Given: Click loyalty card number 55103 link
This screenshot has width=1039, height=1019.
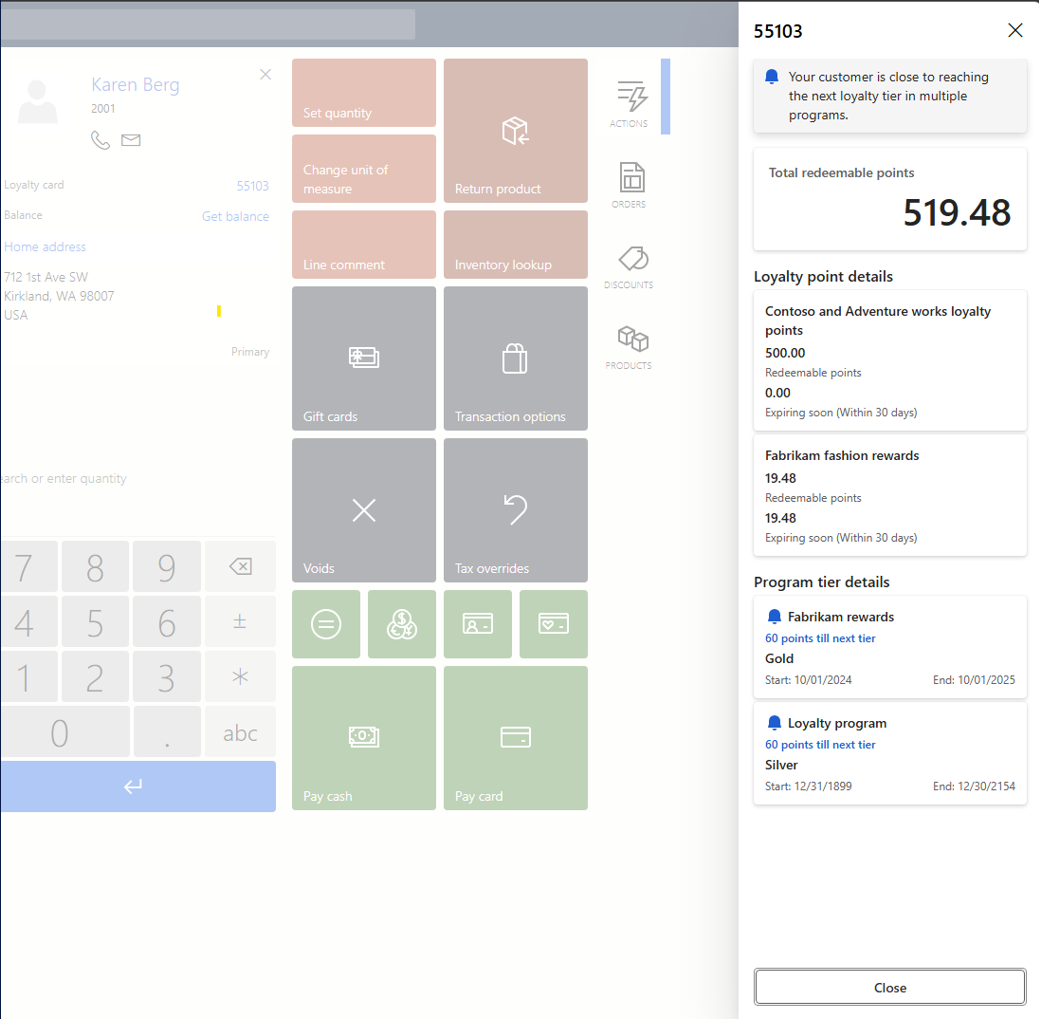Looking at the screenshot, I should click(x=252, y=186).
